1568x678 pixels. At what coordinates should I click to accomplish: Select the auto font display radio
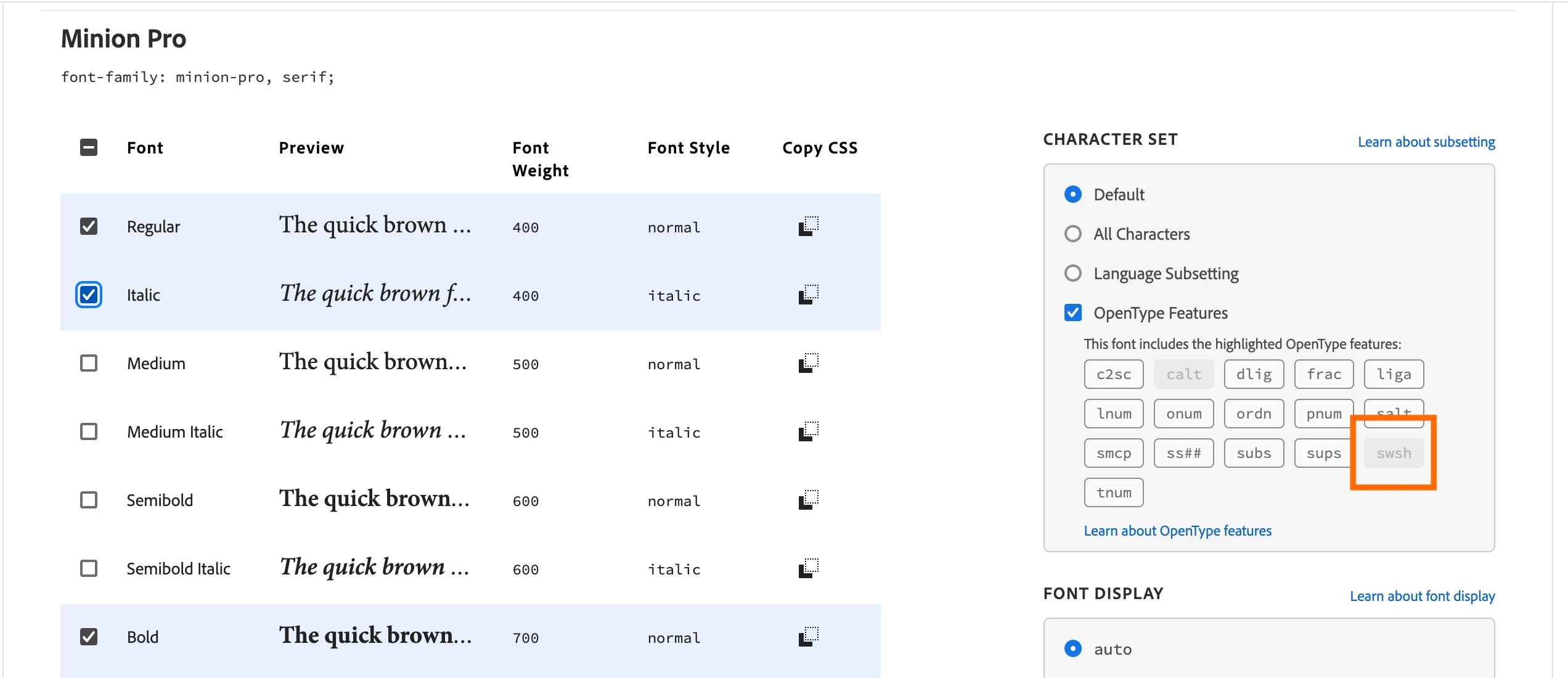1073,649
